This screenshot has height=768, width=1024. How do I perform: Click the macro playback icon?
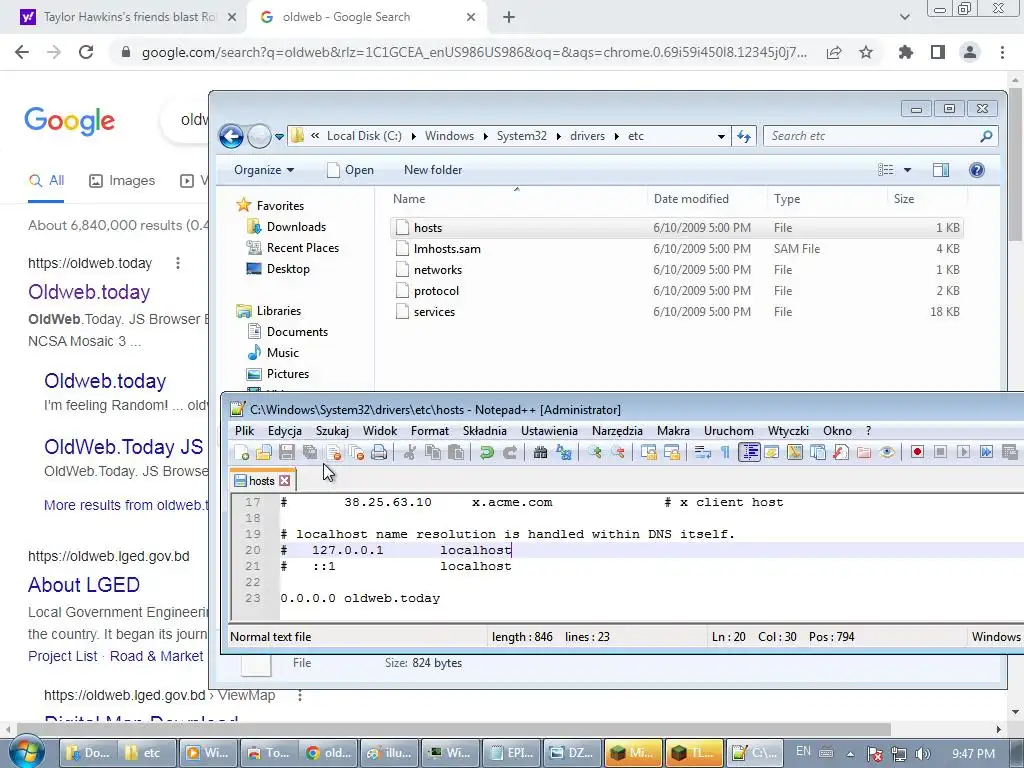pyautogui.click(x=963, y=452)
